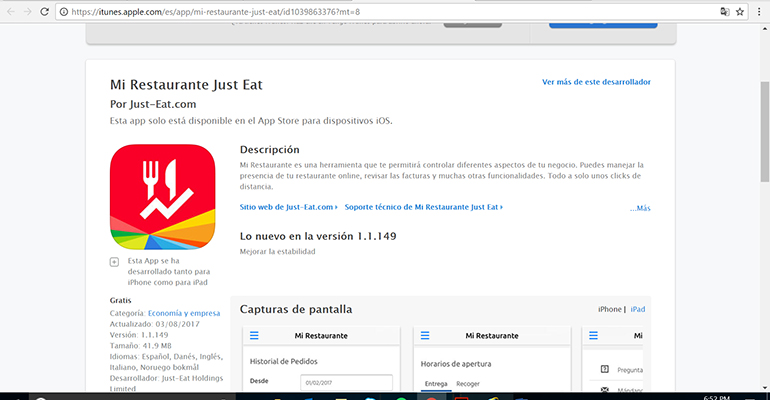The image size is (770, 400).
Task: Click hamburger menu in the Pregunta screenshot
Action: click(593, 336)
